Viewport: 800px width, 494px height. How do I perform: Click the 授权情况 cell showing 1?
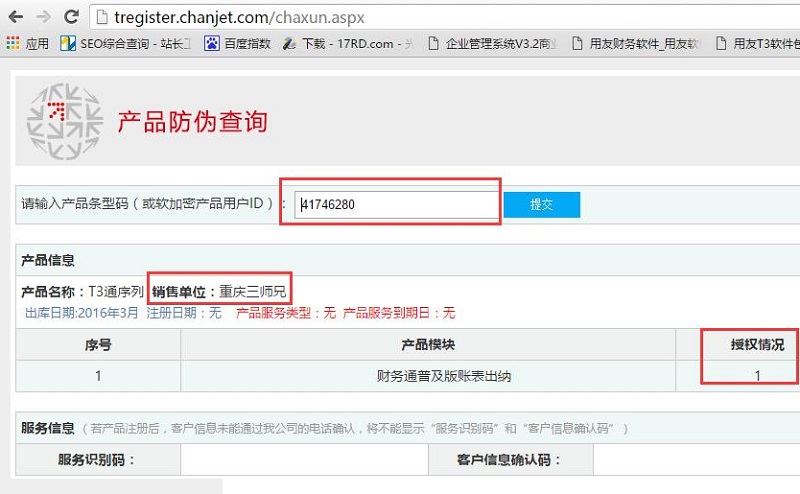point(757,376)
